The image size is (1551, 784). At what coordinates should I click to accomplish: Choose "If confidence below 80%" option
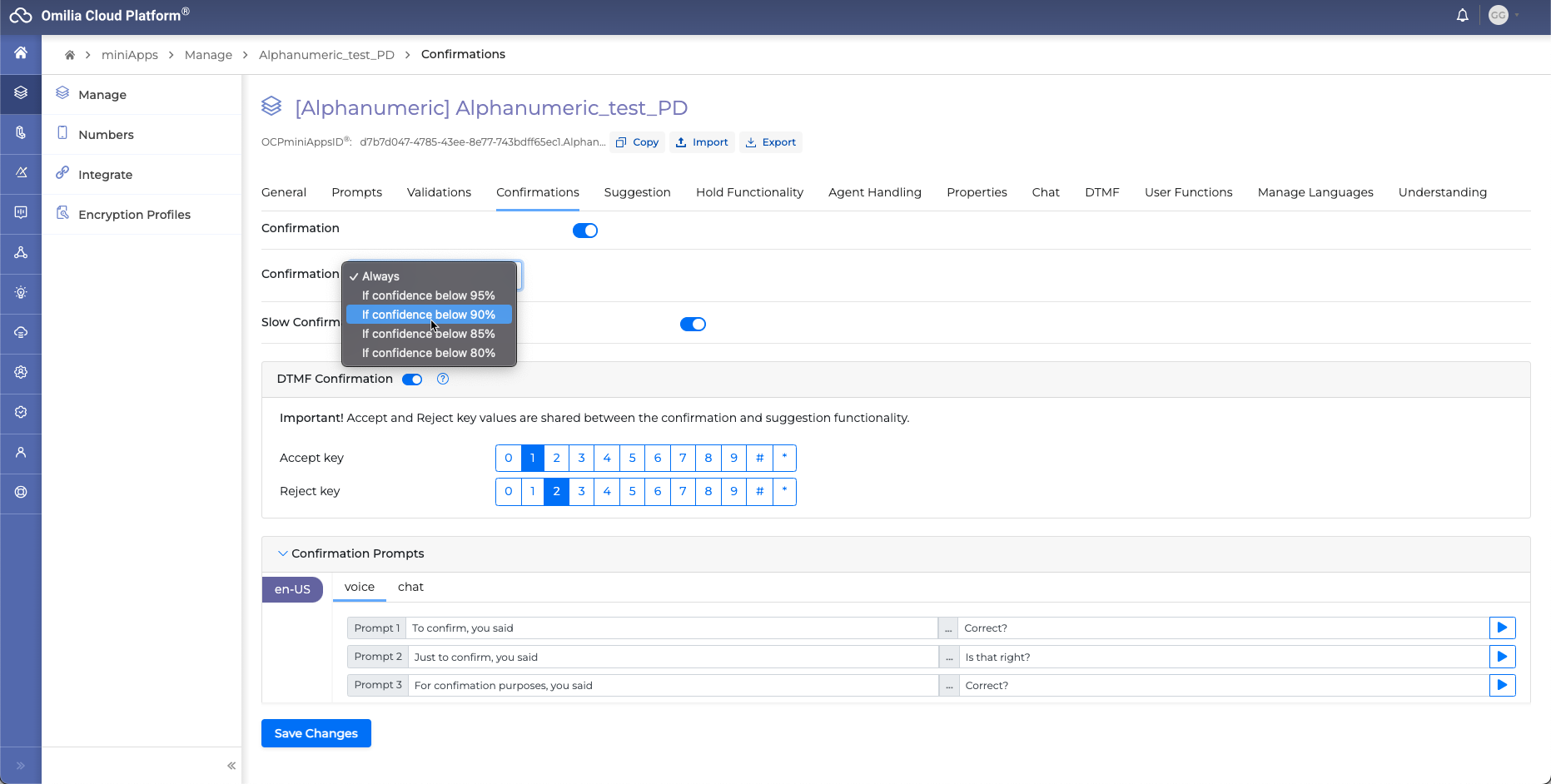(x=428, y=353)
